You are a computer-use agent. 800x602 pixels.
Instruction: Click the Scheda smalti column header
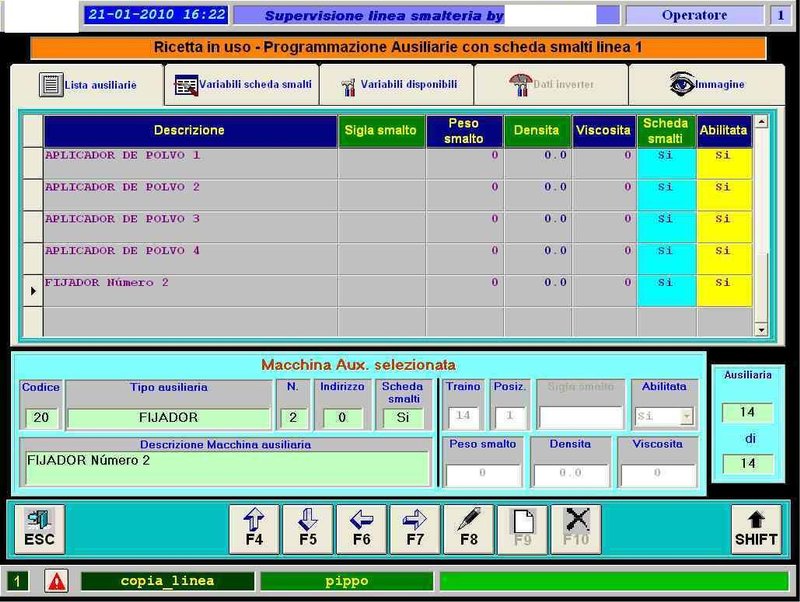(666, 131)
